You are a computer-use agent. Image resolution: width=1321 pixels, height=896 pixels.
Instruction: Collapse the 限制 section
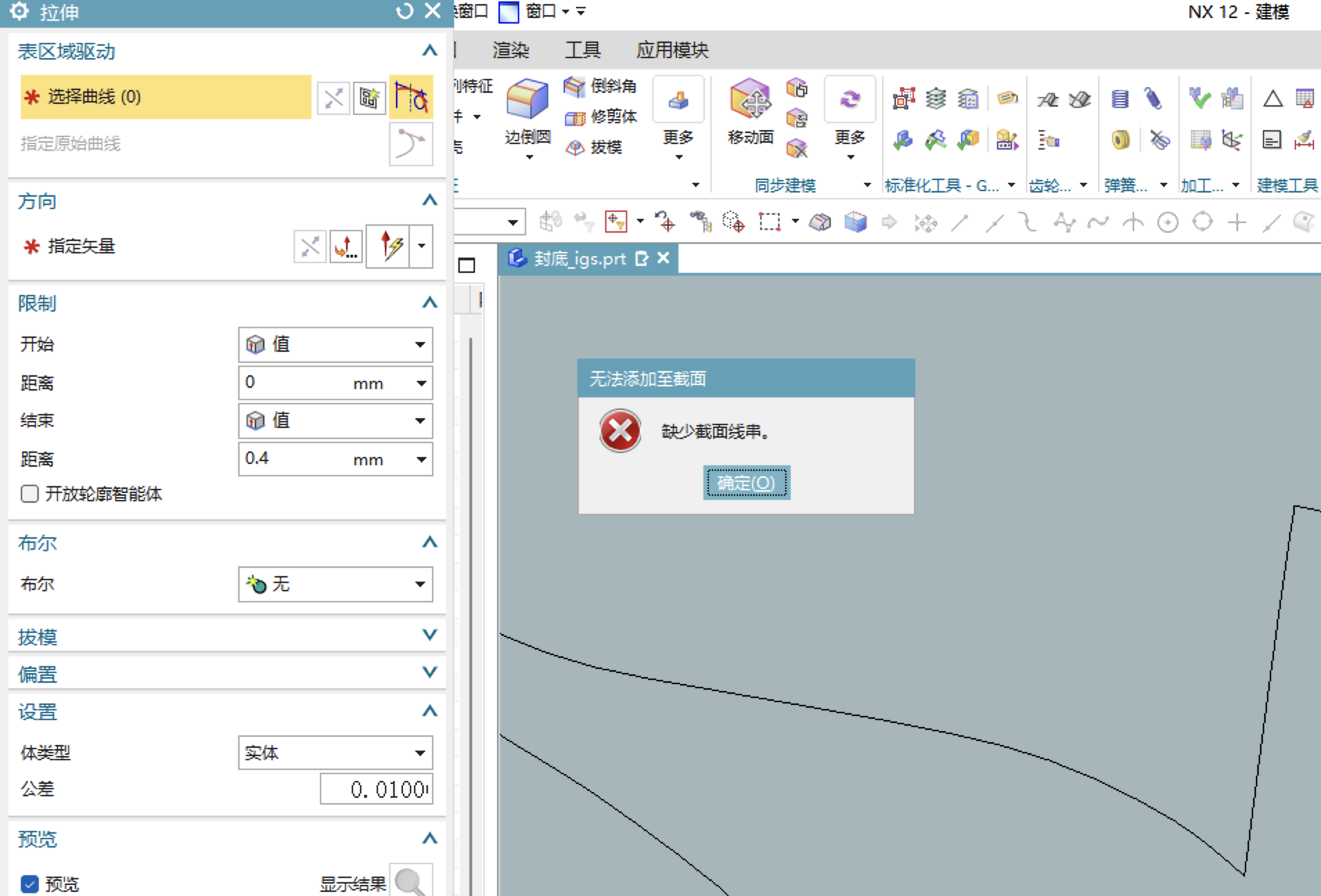coord(429,303)
